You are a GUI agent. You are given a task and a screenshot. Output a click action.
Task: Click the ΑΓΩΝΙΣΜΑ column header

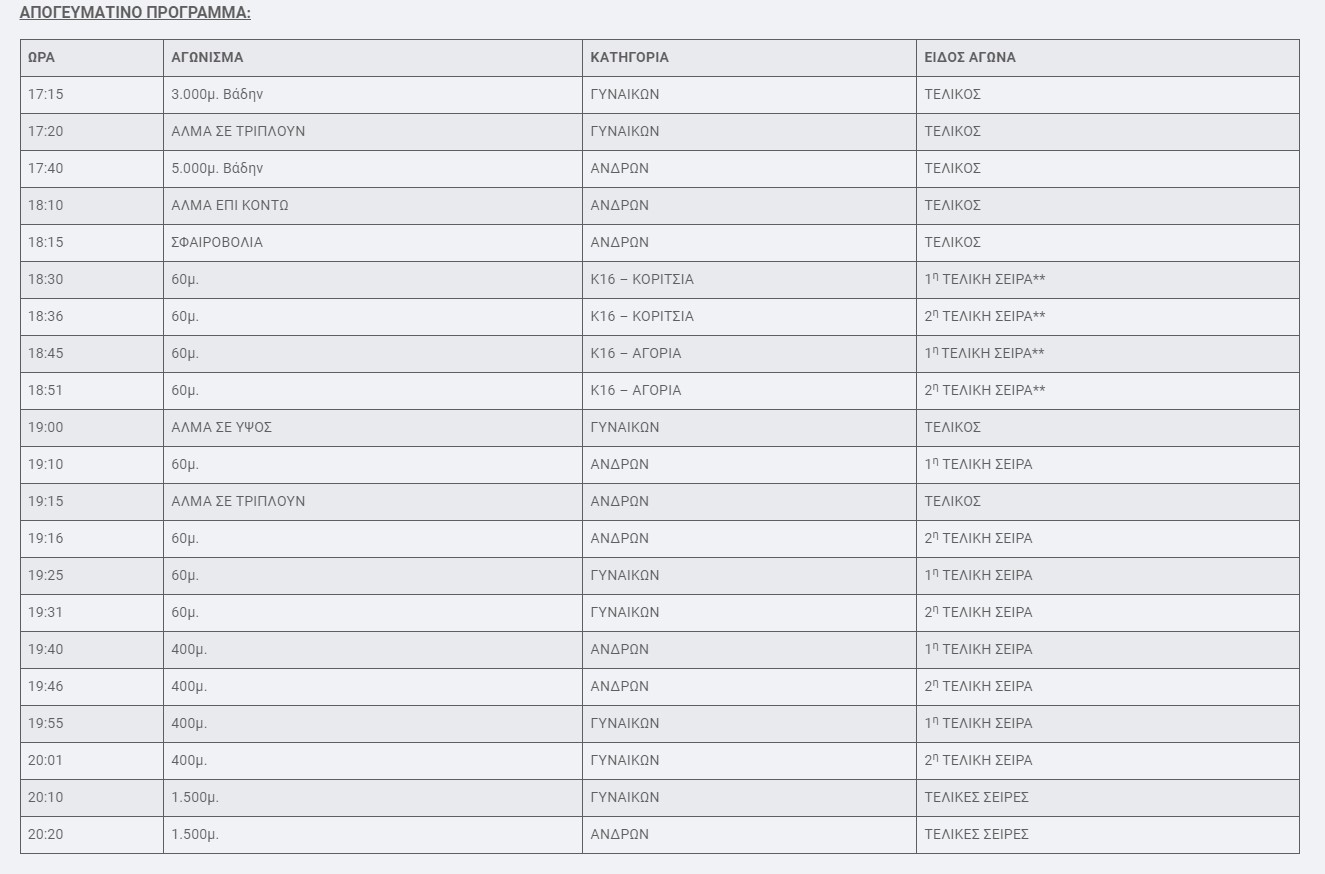(x=207, y=58)
